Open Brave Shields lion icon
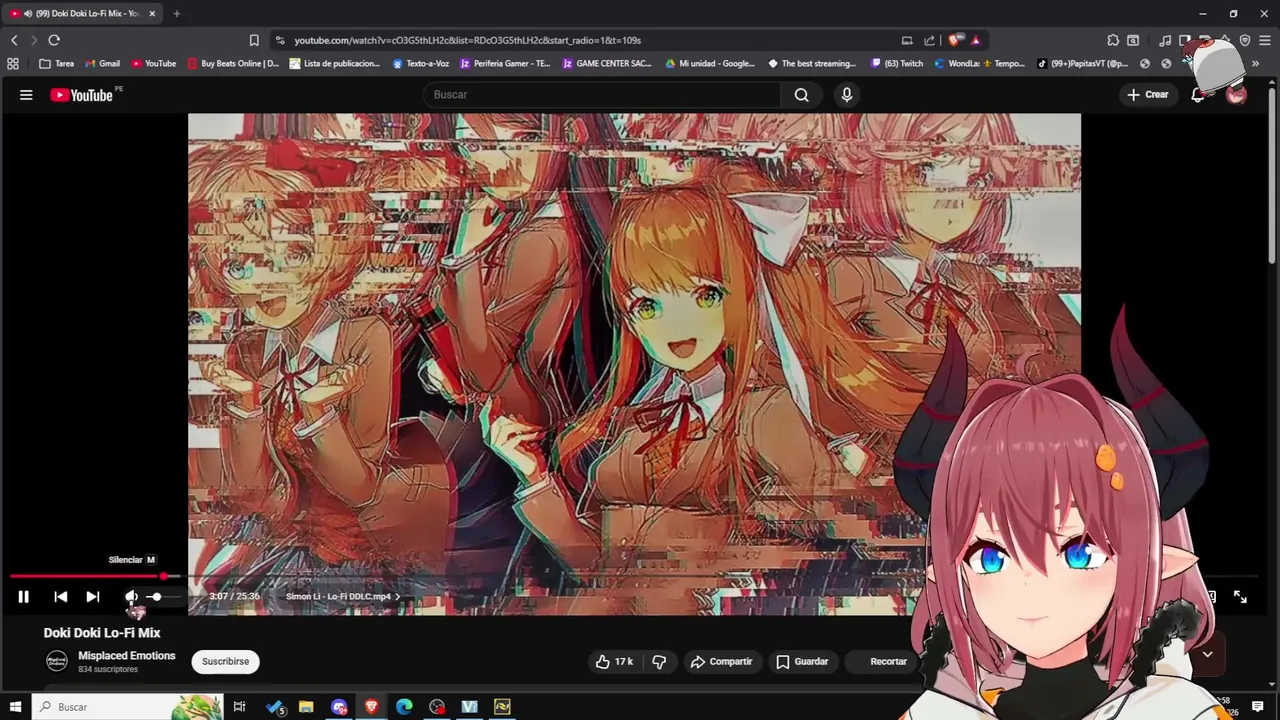Screen dimensions: 1280x720 pyautogui.click(x=955, y=40)
